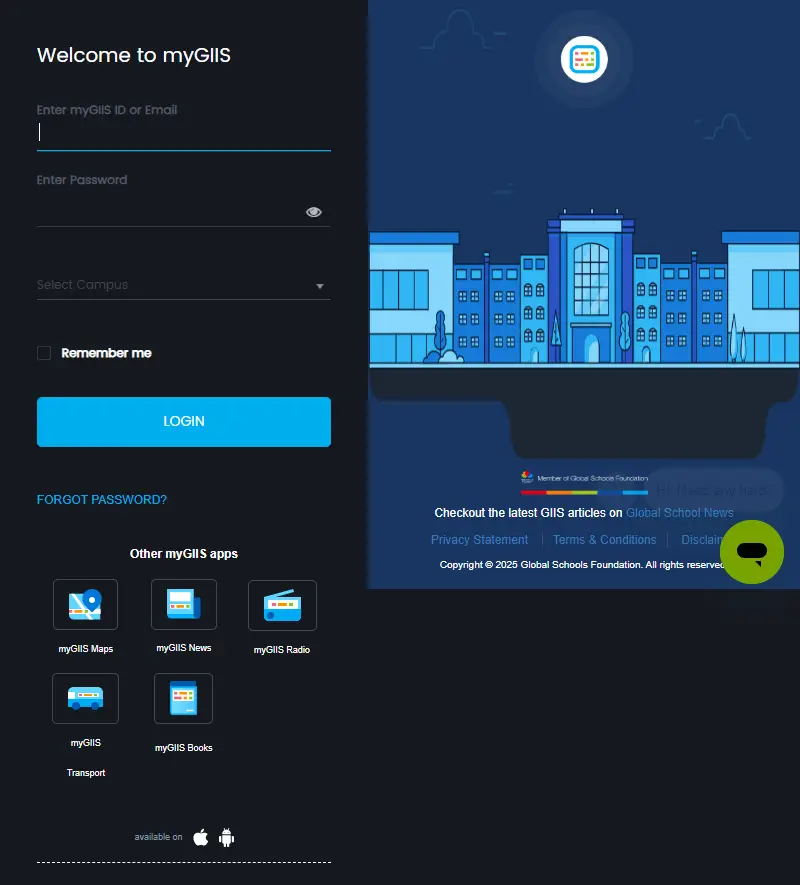Click the myGIIS Books label
This screenshot has height=885, width=800.
point(183,748)
